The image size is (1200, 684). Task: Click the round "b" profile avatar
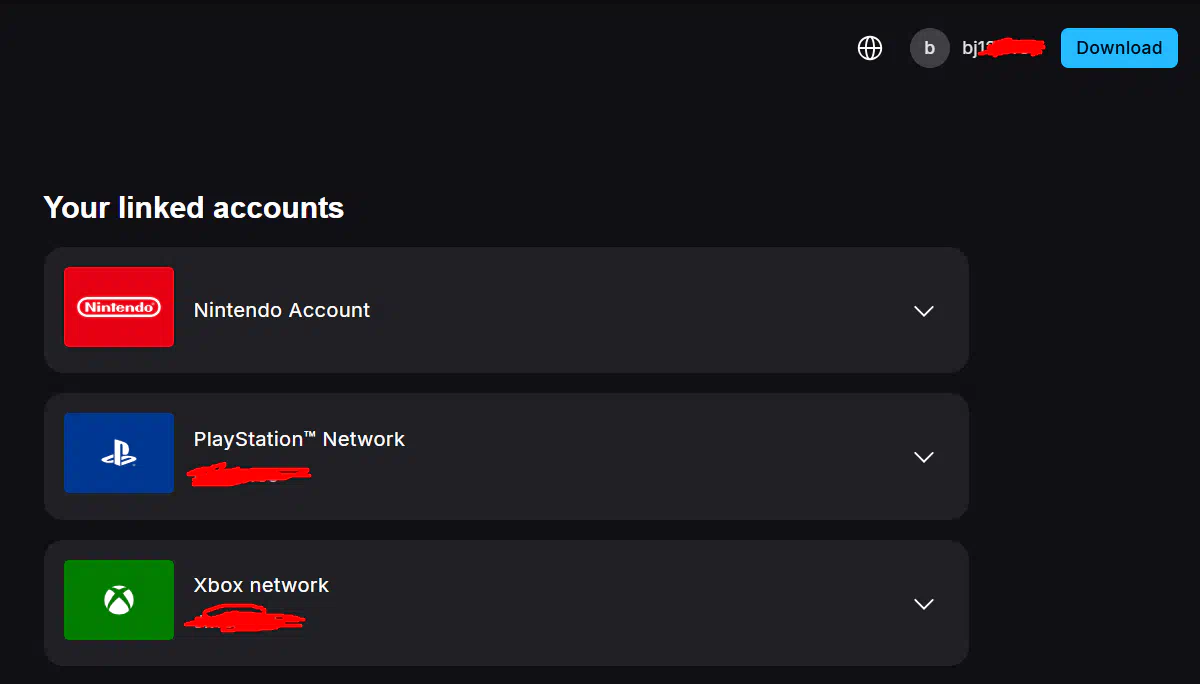tap(929, 48)
